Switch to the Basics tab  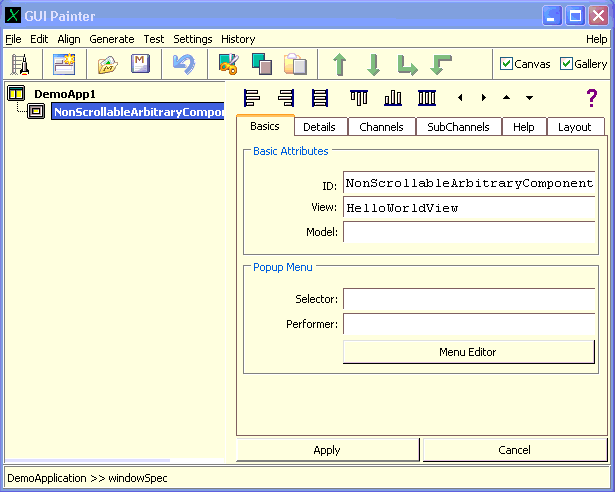[265, 126]
